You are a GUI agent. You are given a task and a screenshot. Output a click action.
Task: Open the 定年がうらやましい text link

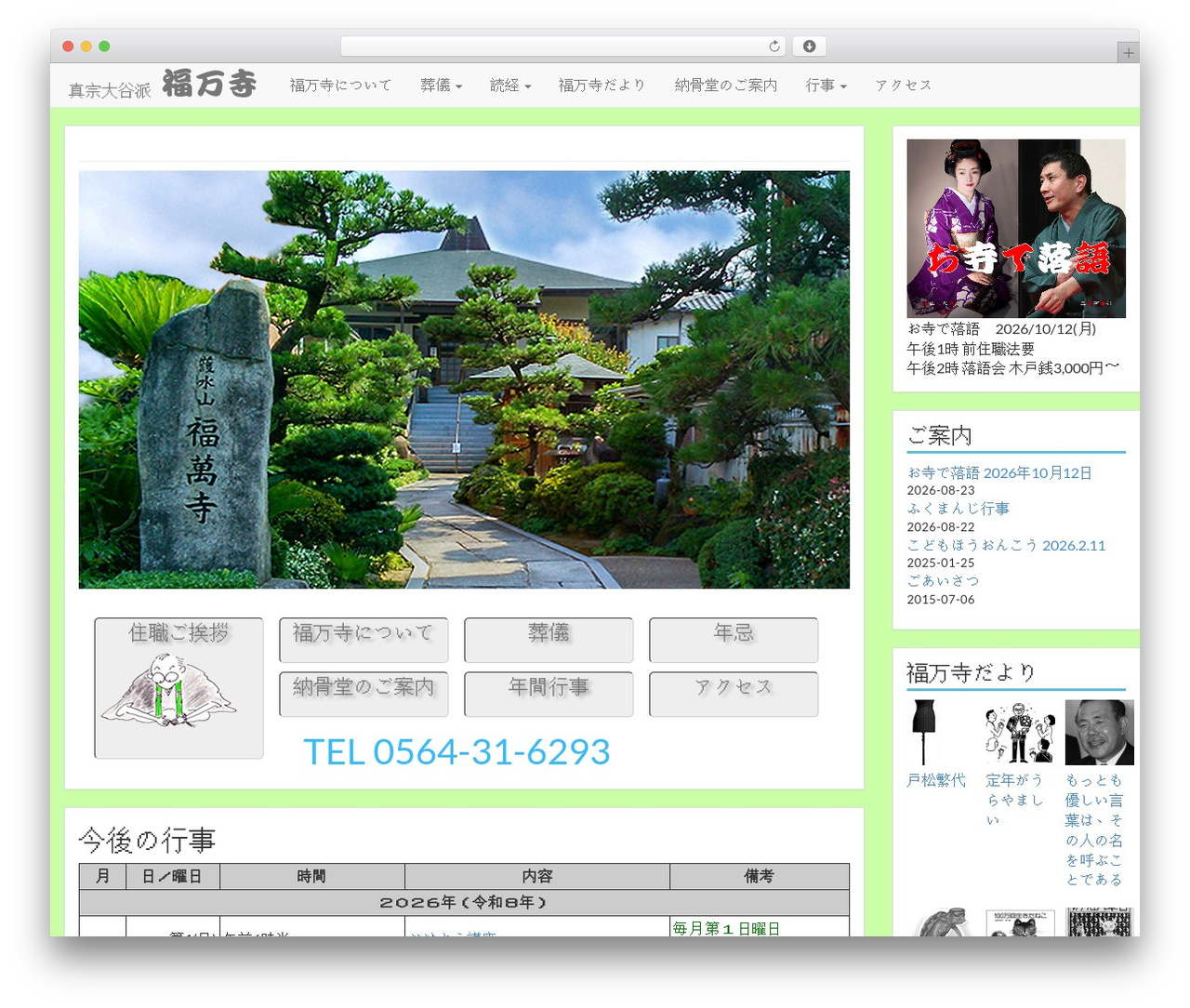click(x=1014, y=800)
